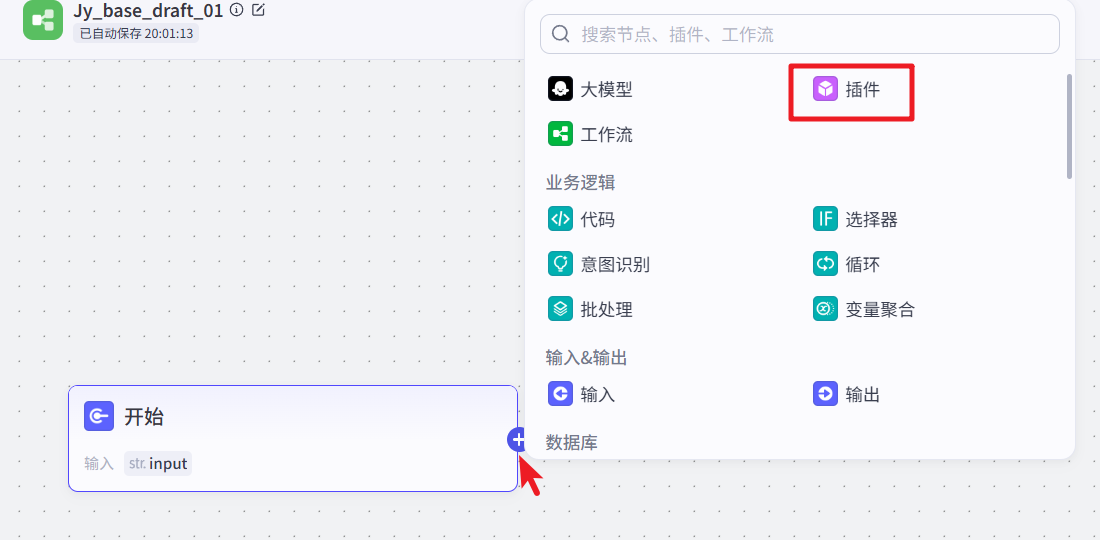Pick the 意图识别 intent recognition icon
This screenshot has height=540, width=1100.
(560, 264)
